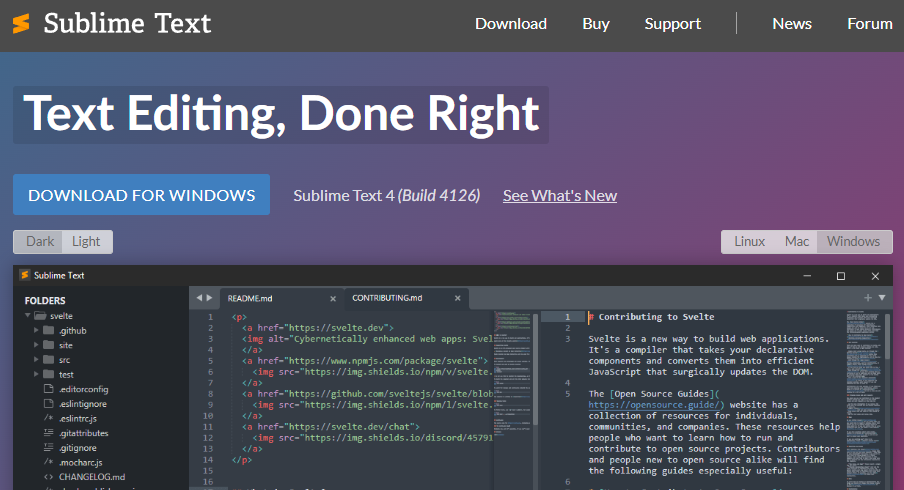Expand the site folder arrow
904x490 pixels.
(x=36, y=345)
